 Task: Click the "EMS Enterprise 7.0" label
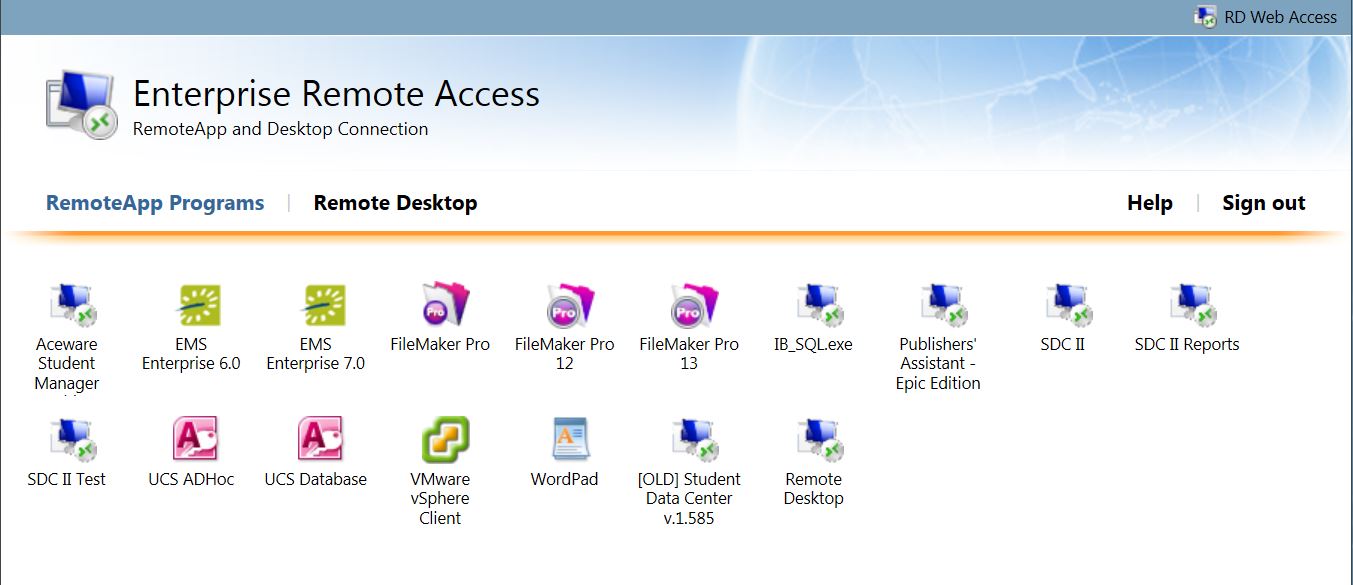tap(316, 354)
